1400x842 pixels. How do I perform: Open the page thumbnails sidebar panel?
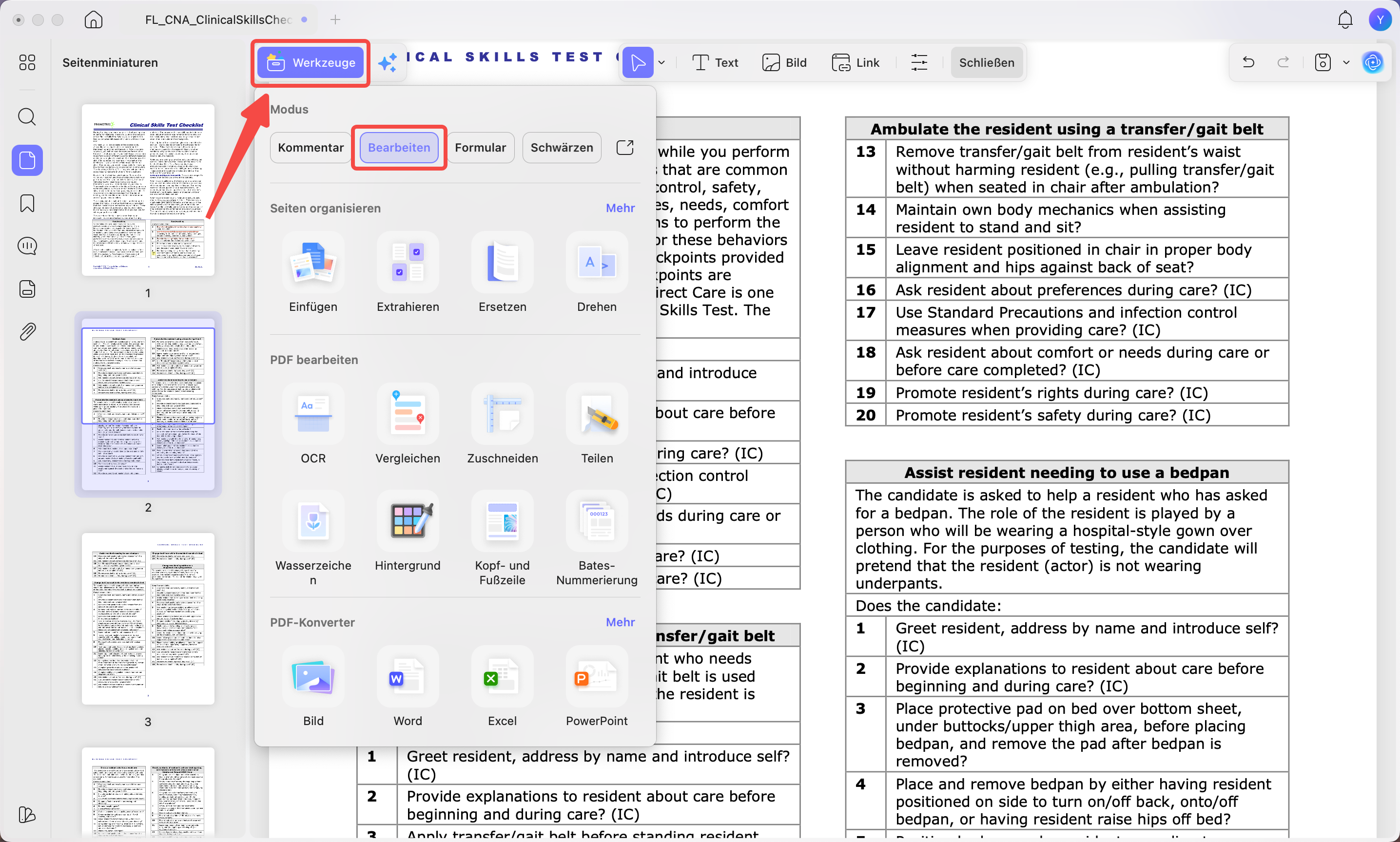click(x=27, y=160)
